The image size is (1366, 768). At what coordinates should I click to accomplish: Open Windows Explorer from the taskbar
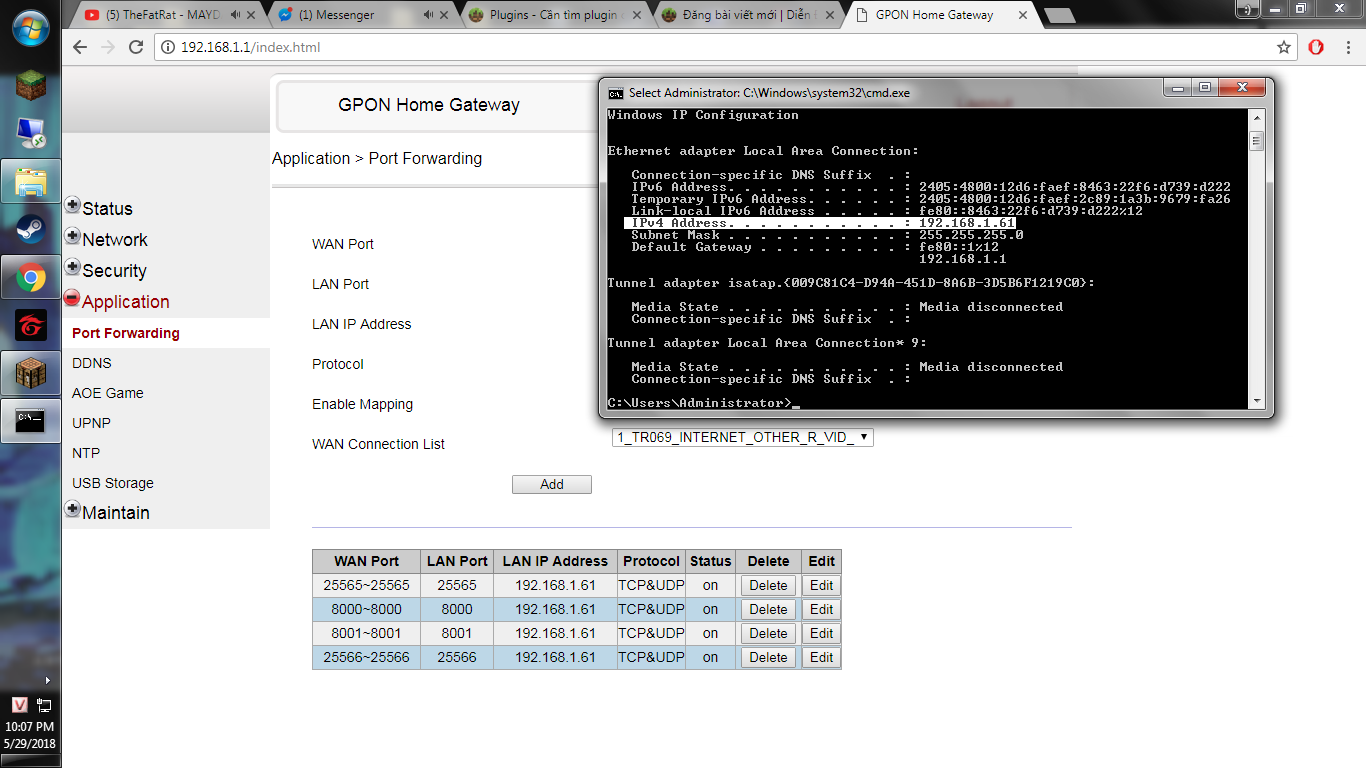pyautogui.click(x=30, y=181)
